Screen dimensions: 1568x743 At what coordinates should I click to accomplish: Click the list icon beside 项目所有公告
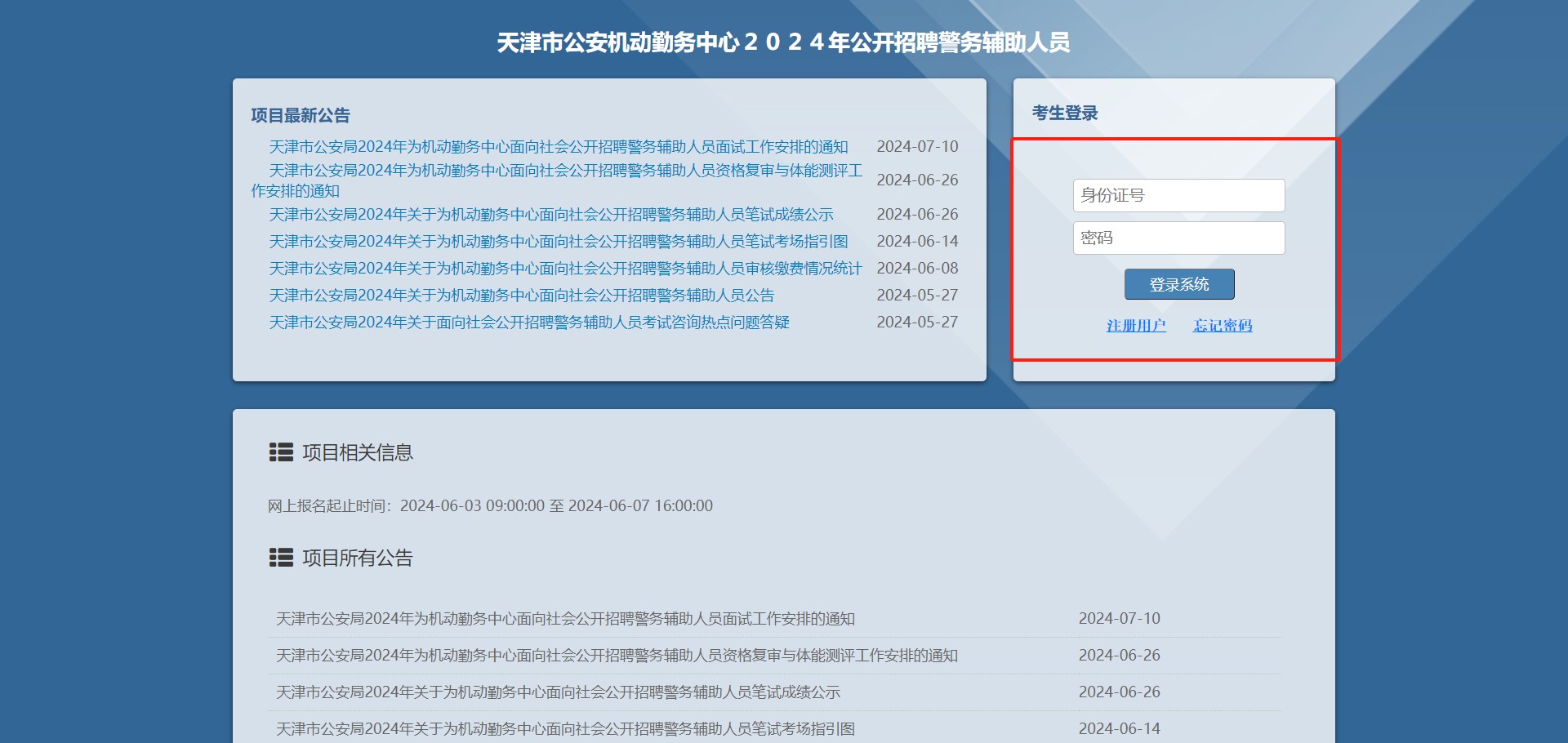pos(281,558)
